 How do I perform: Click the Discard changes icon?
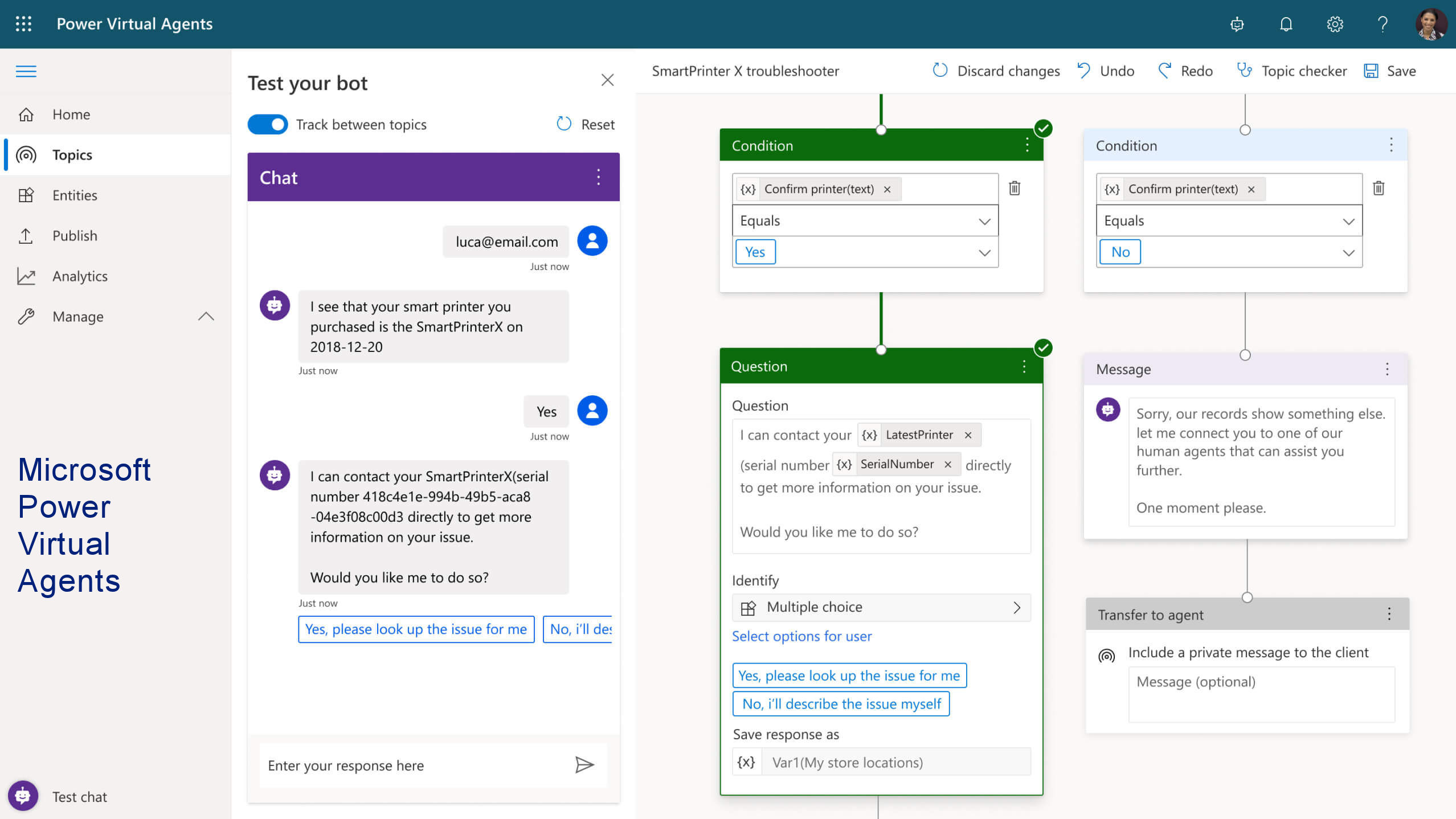[941, 71]
